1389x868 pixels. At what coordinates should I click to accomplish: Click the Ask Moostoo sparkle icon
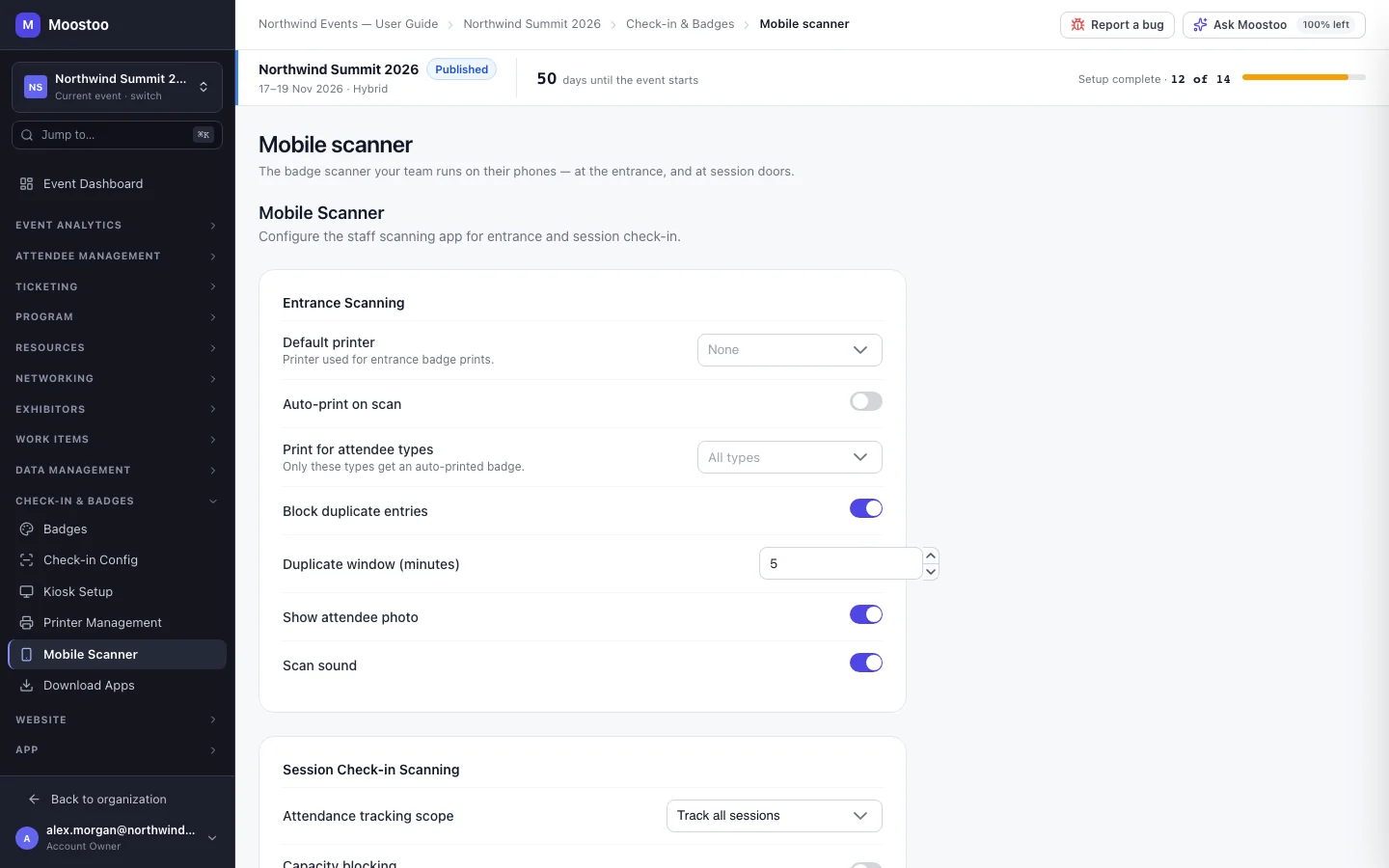point(1200,25)
